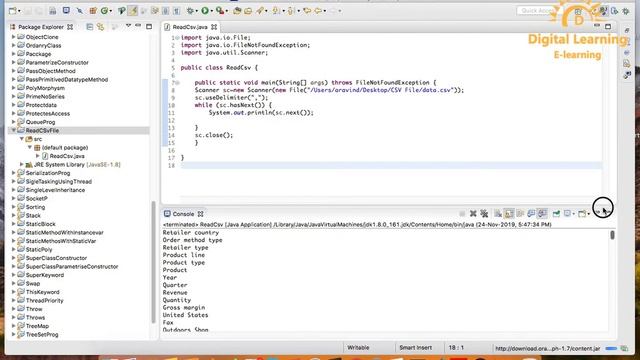640x360 pixels.
Task: Open the Open Console dropdown arrow
Action: [x=588, y=214]
